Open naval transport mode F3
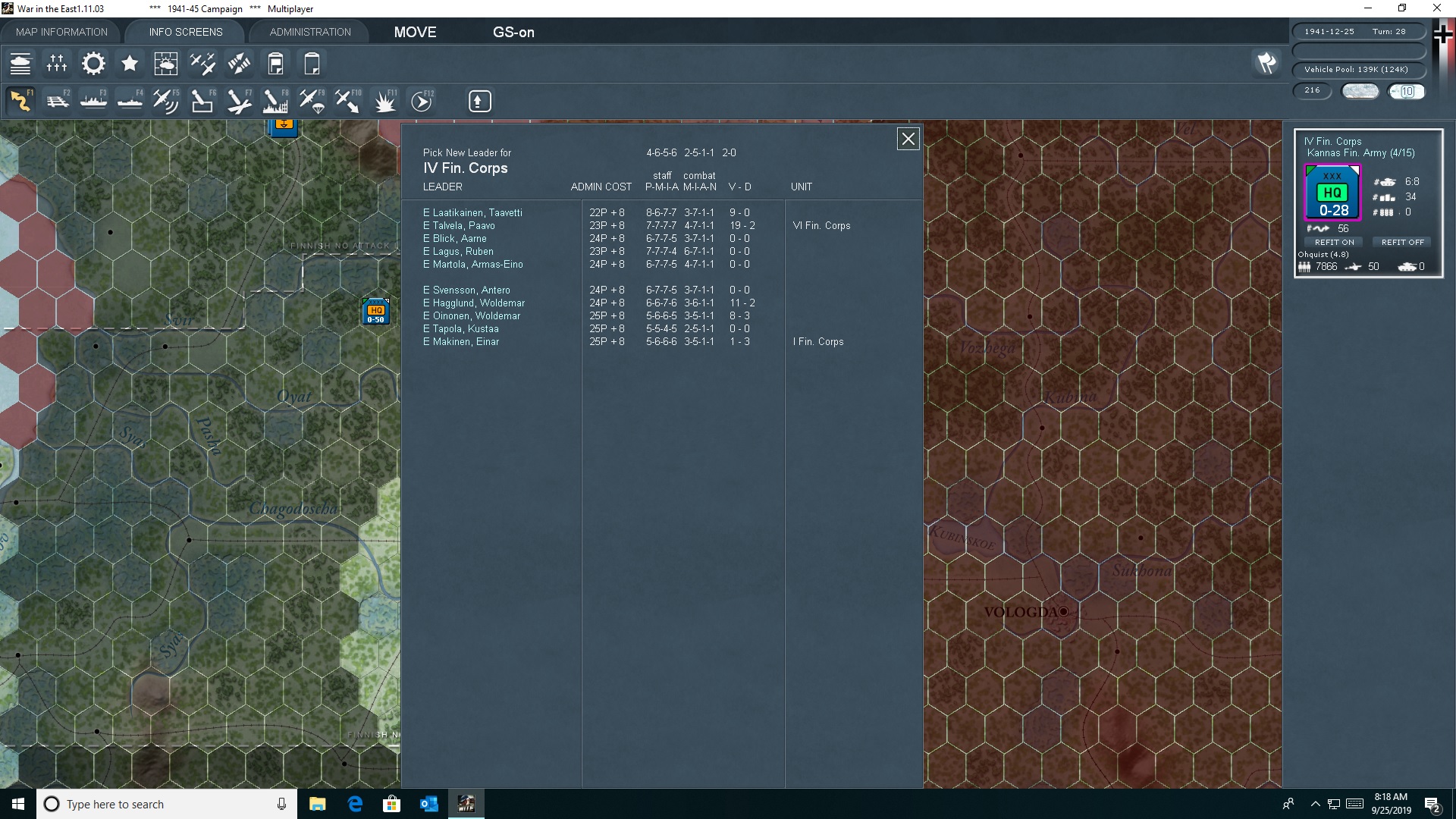 click(93, 100)
